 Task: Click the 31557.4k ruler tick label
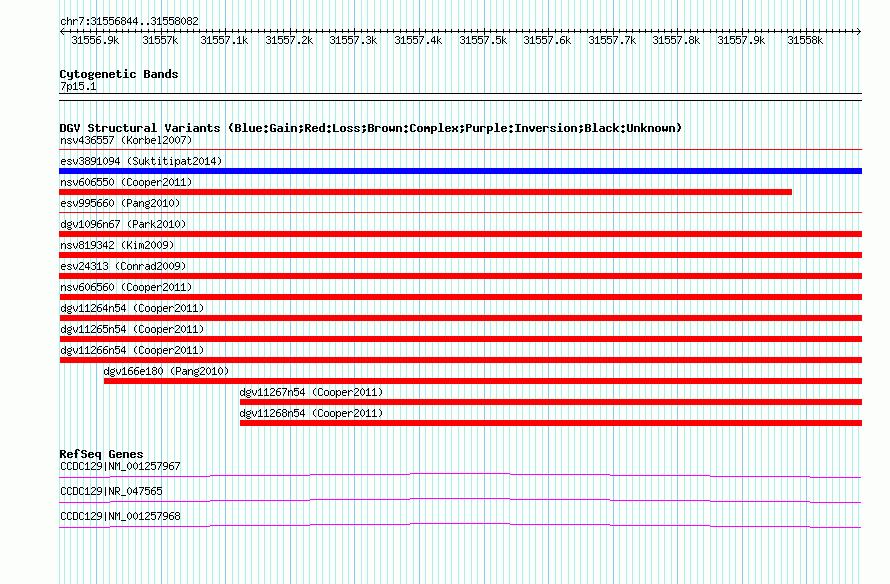[x=418, y=40]
